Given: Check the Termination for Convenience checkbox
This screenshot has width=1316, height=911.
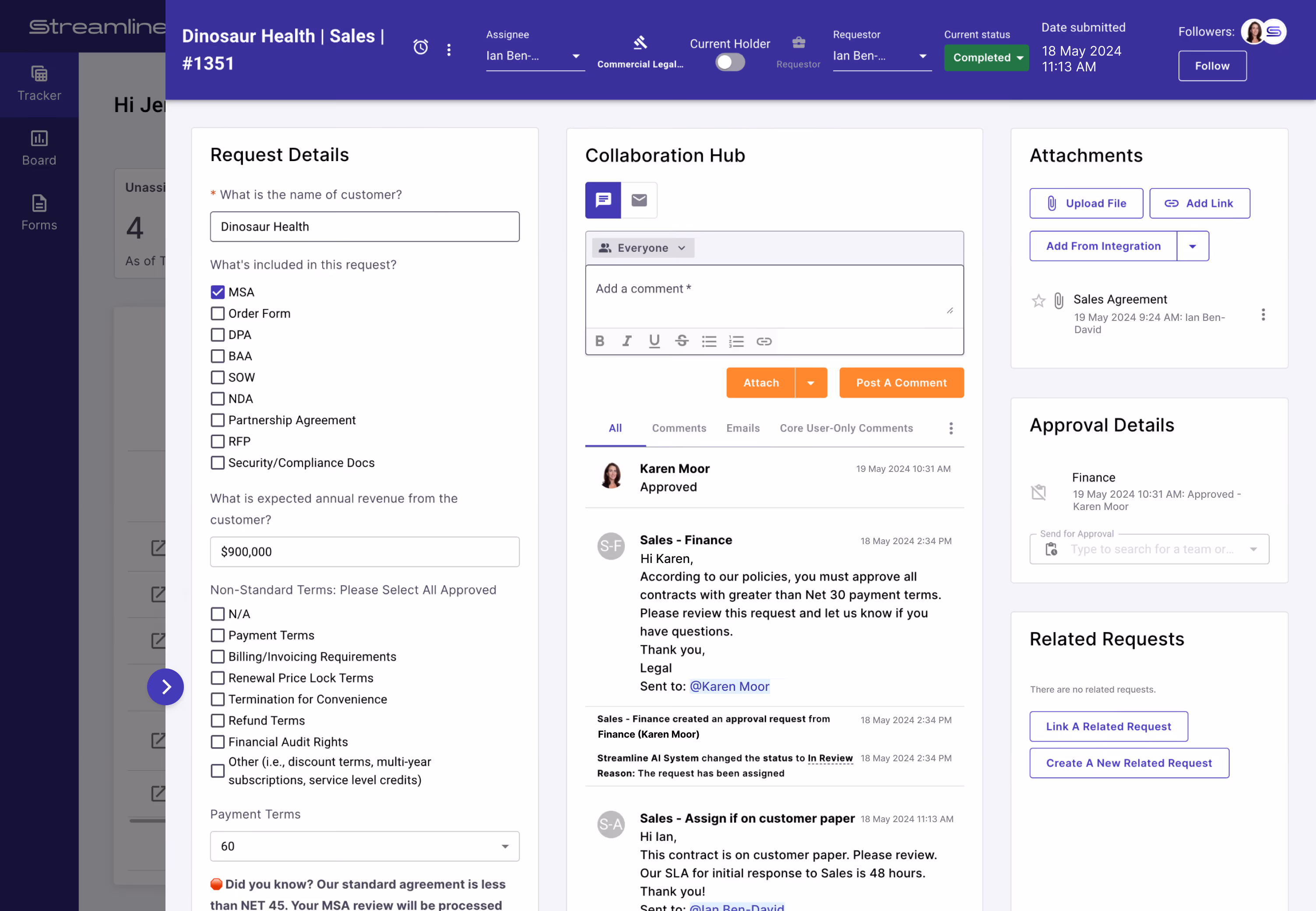Looking at the screenshot, I should coord(218,699).
